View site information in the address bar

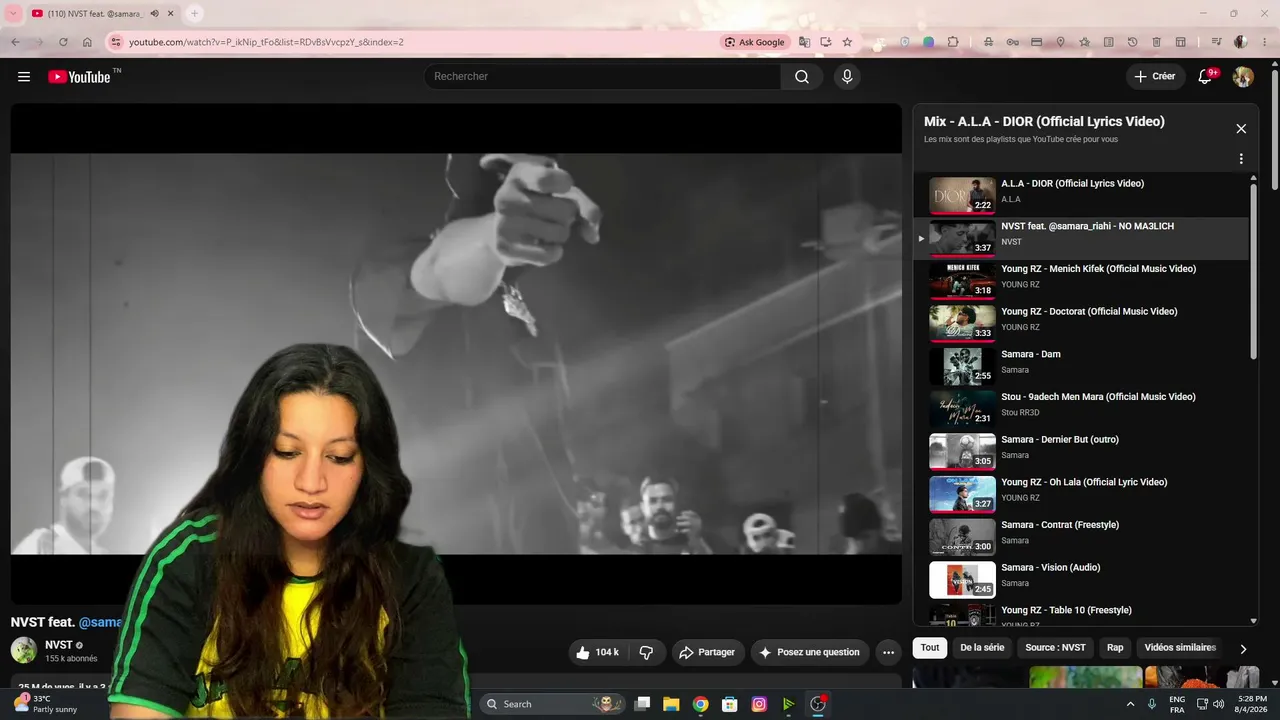click(115, 42)
